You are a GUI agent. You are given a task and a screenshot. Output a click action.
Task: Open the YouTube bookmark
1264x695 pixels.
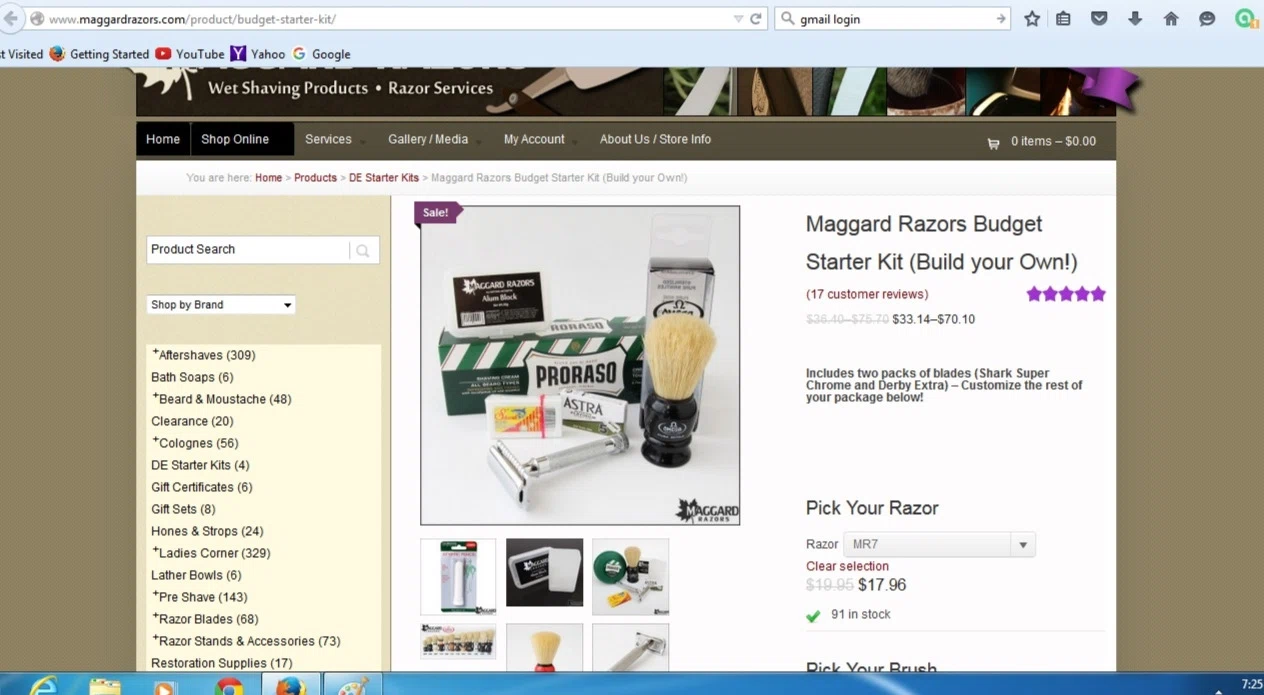189,54
